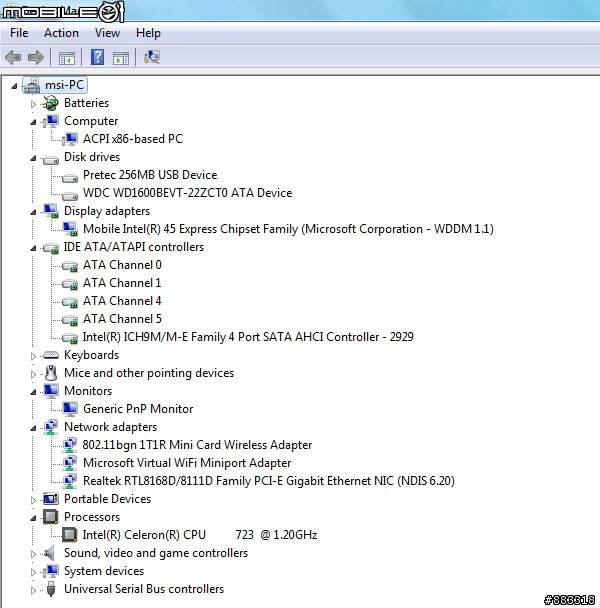Click the Disk drives category icon
Screen dimensions: 600x608
tap(50, 159)
